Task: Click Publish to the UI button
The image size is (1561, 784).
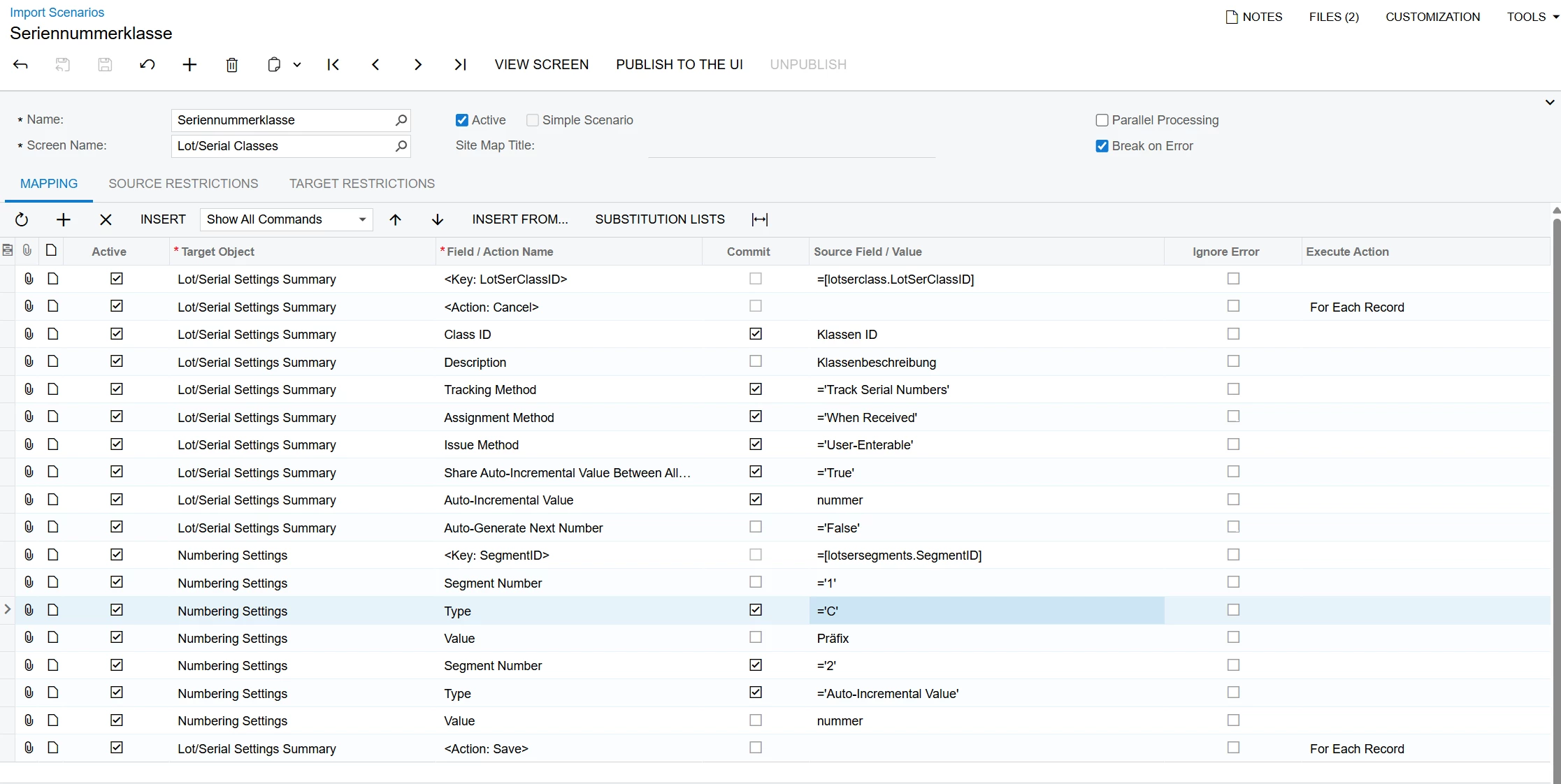Action: click(x=679, y=64)
